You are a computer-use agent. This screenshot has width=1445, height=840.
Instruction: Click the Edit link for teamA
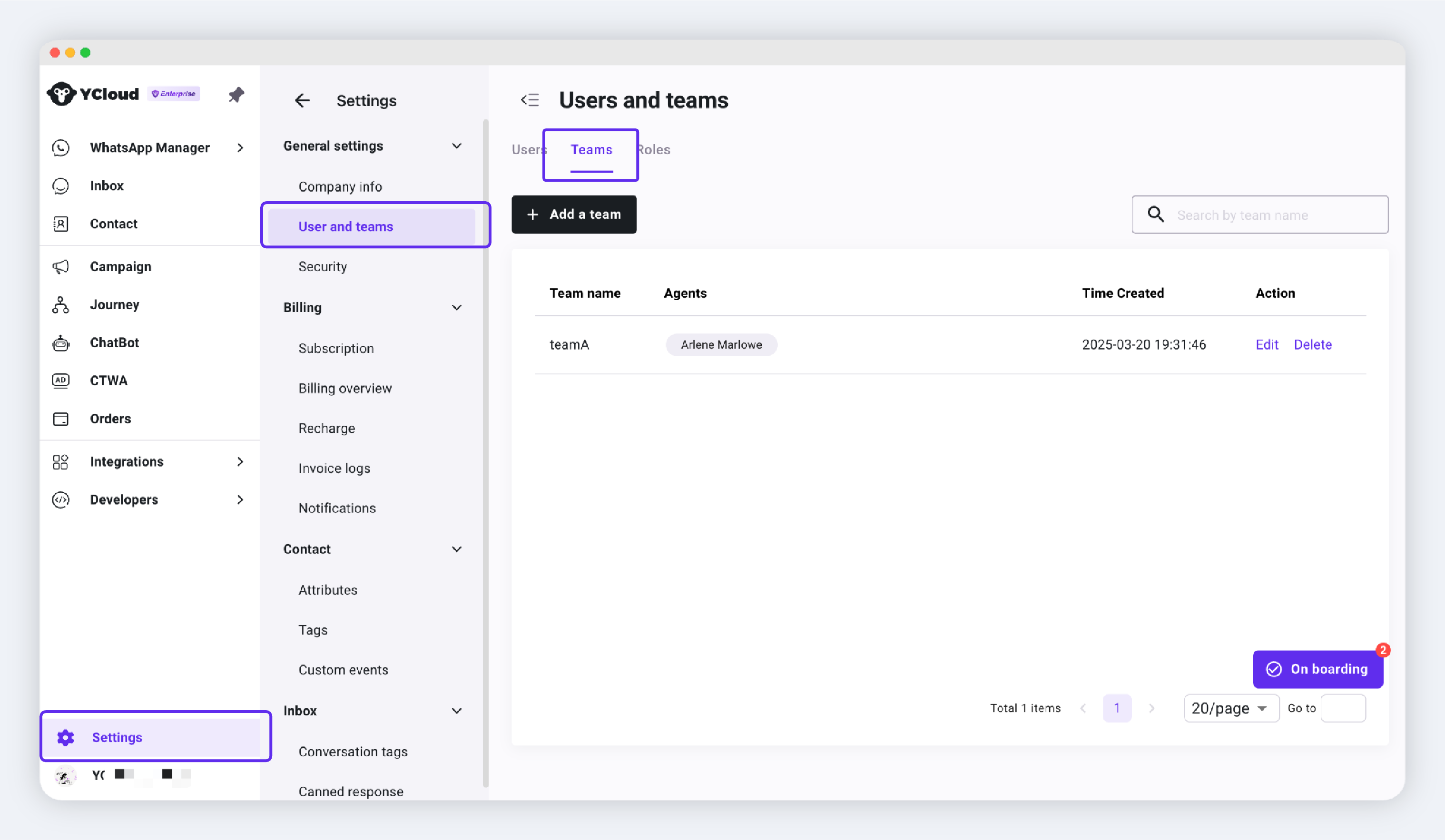coord(1267,344)
